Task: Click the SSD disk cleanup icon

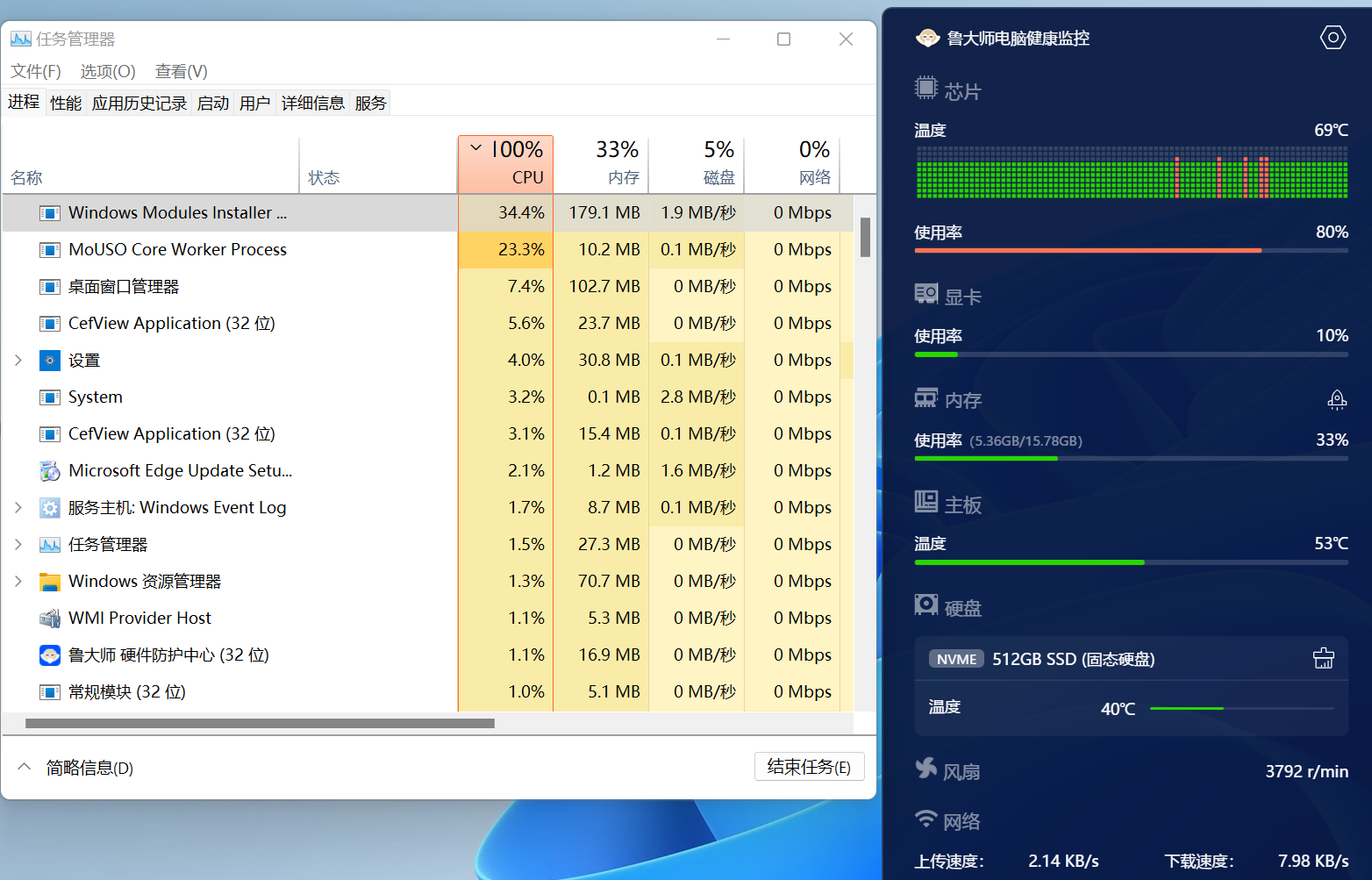Action: tap(1324, 658)
